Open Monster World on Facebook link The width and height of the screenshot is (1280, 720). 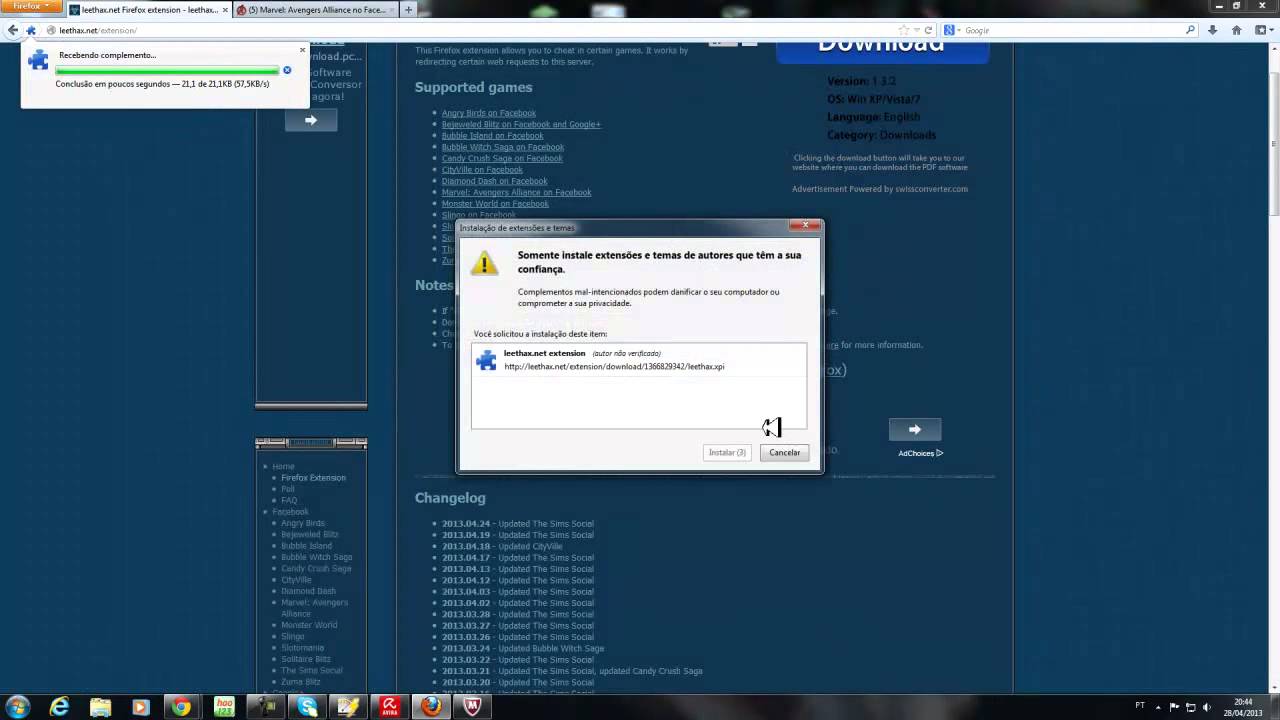(x=495, y=203)
